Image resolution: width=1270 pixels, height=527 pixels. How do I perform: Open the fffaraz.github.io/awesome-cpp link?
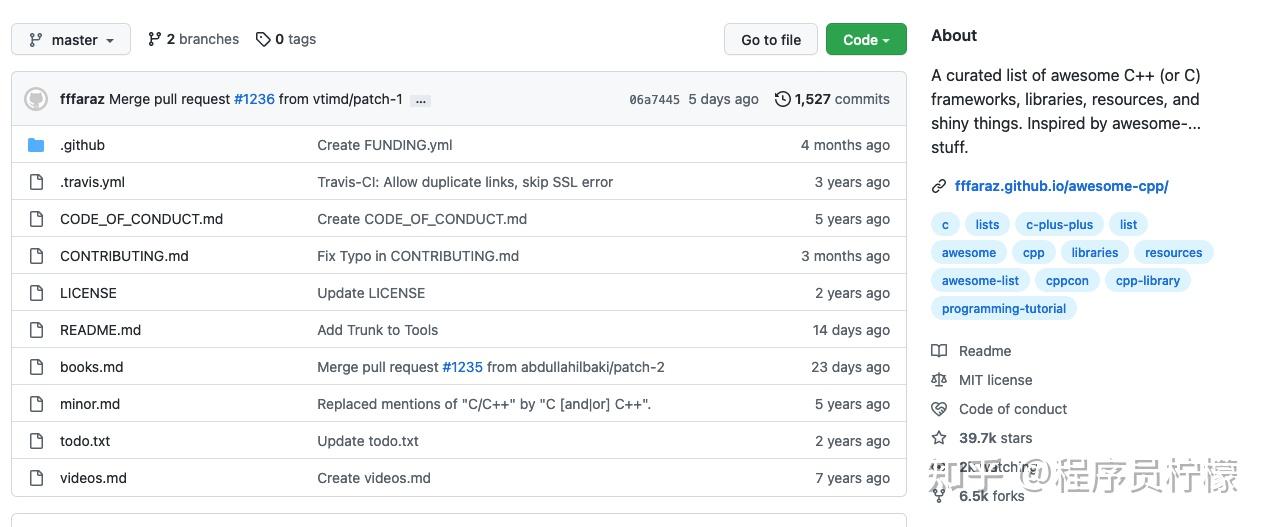coord(1062,186)
